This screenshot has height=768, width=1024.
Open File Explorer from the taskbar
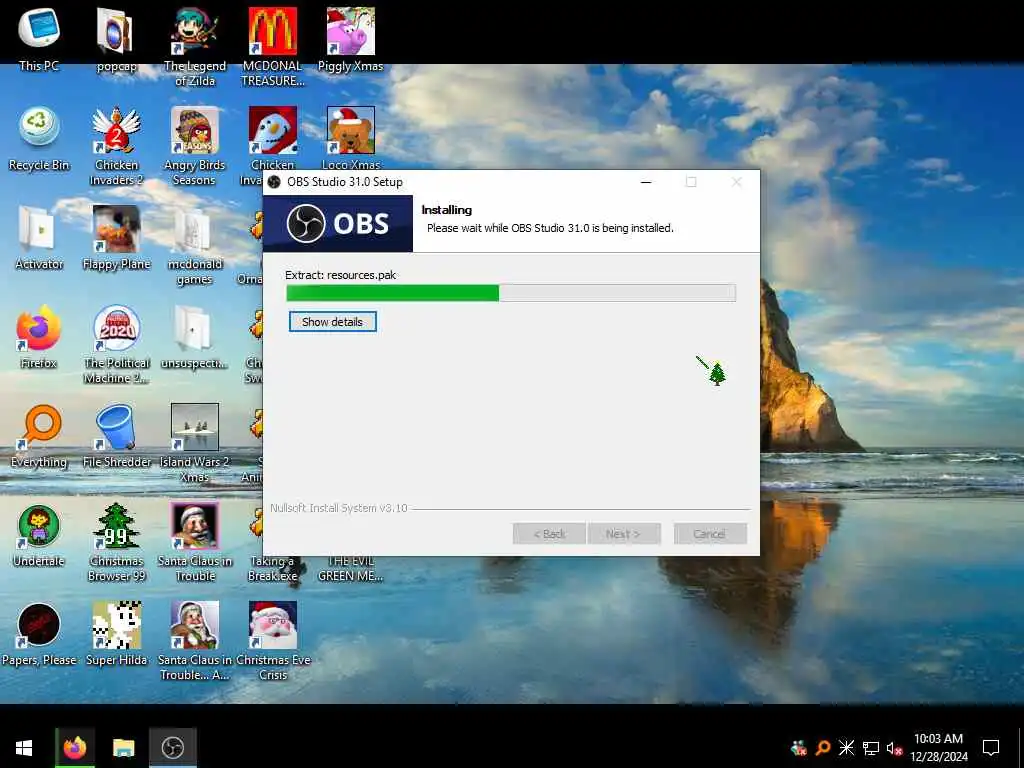pyautogui.click(x=123, y=748)
